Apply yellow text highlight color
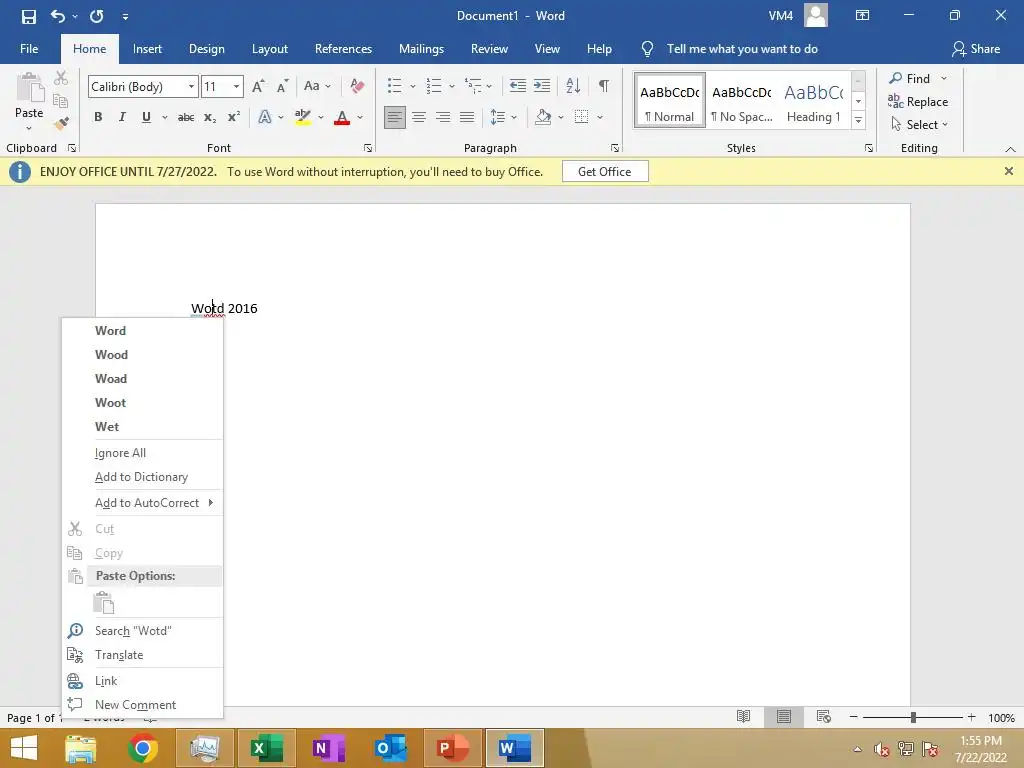Viewport: 1024px width, 768px height. point(302,118)
